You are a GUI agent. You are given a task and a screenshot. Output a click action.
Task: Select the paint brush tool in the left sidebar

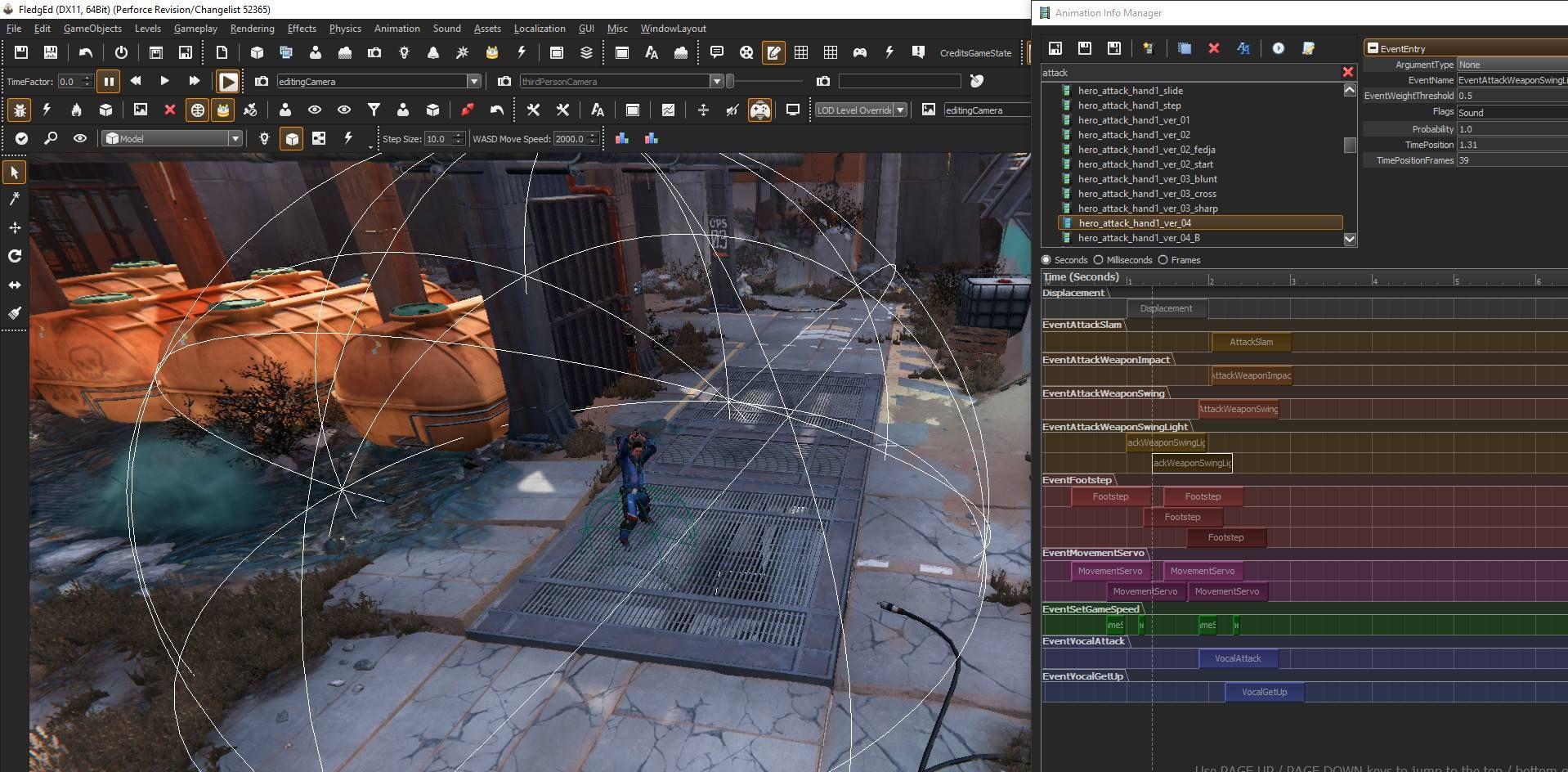(x=15, y=312)
